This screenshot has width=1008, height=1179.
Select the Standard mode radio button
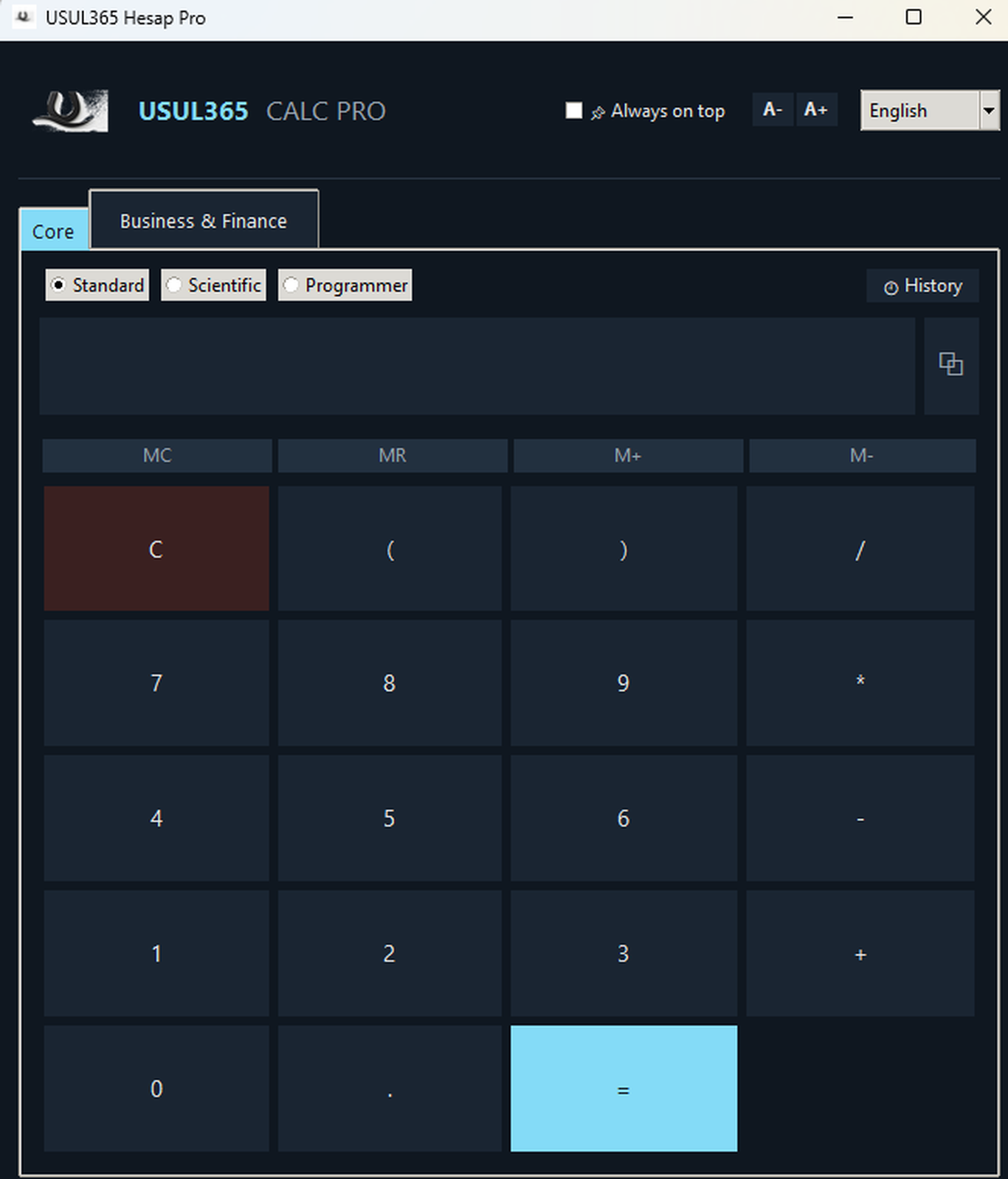pyautogui.click(x=97, y=285)
